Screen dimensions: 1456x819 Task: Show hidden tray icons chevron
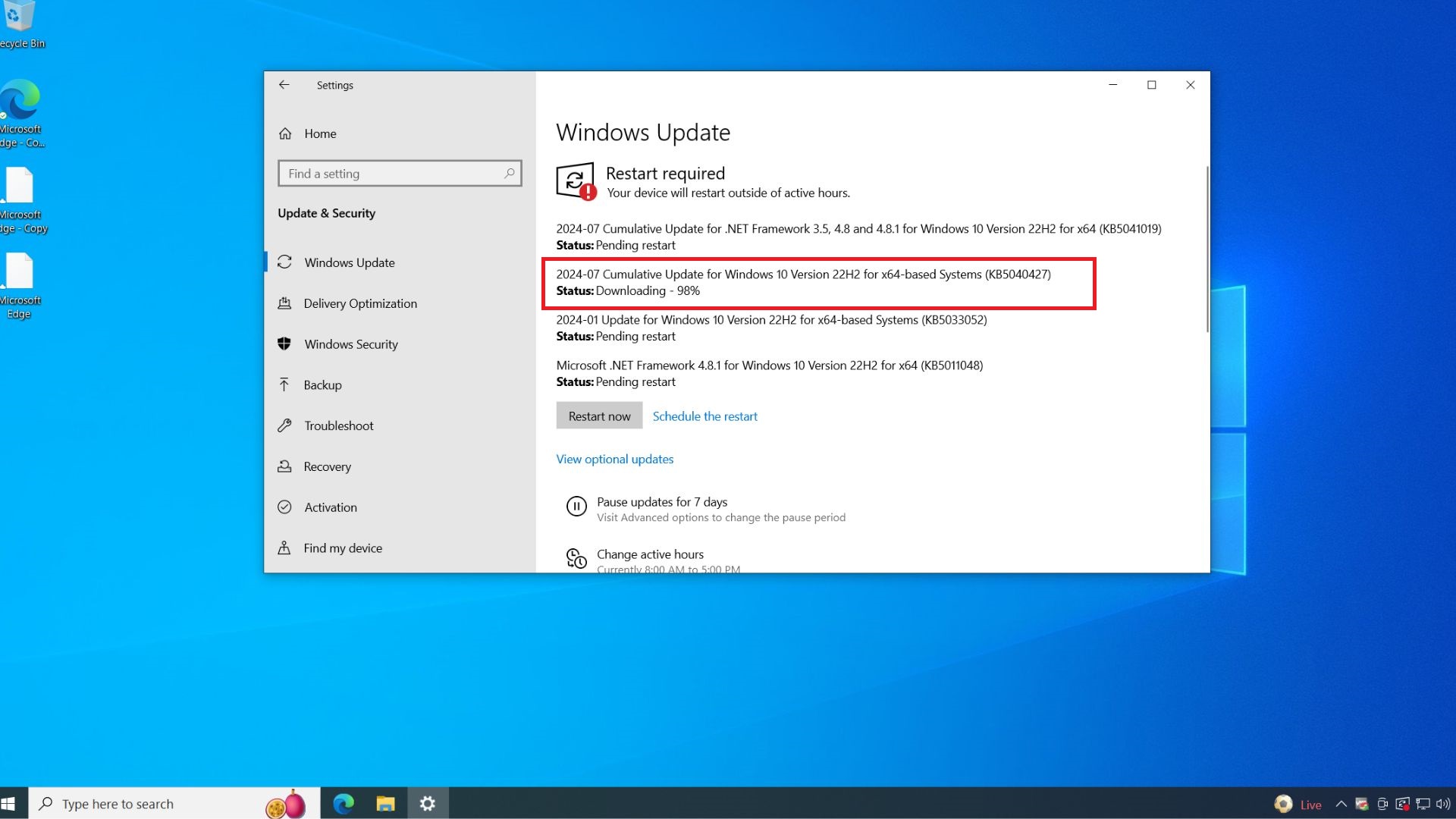point(1341,805)
